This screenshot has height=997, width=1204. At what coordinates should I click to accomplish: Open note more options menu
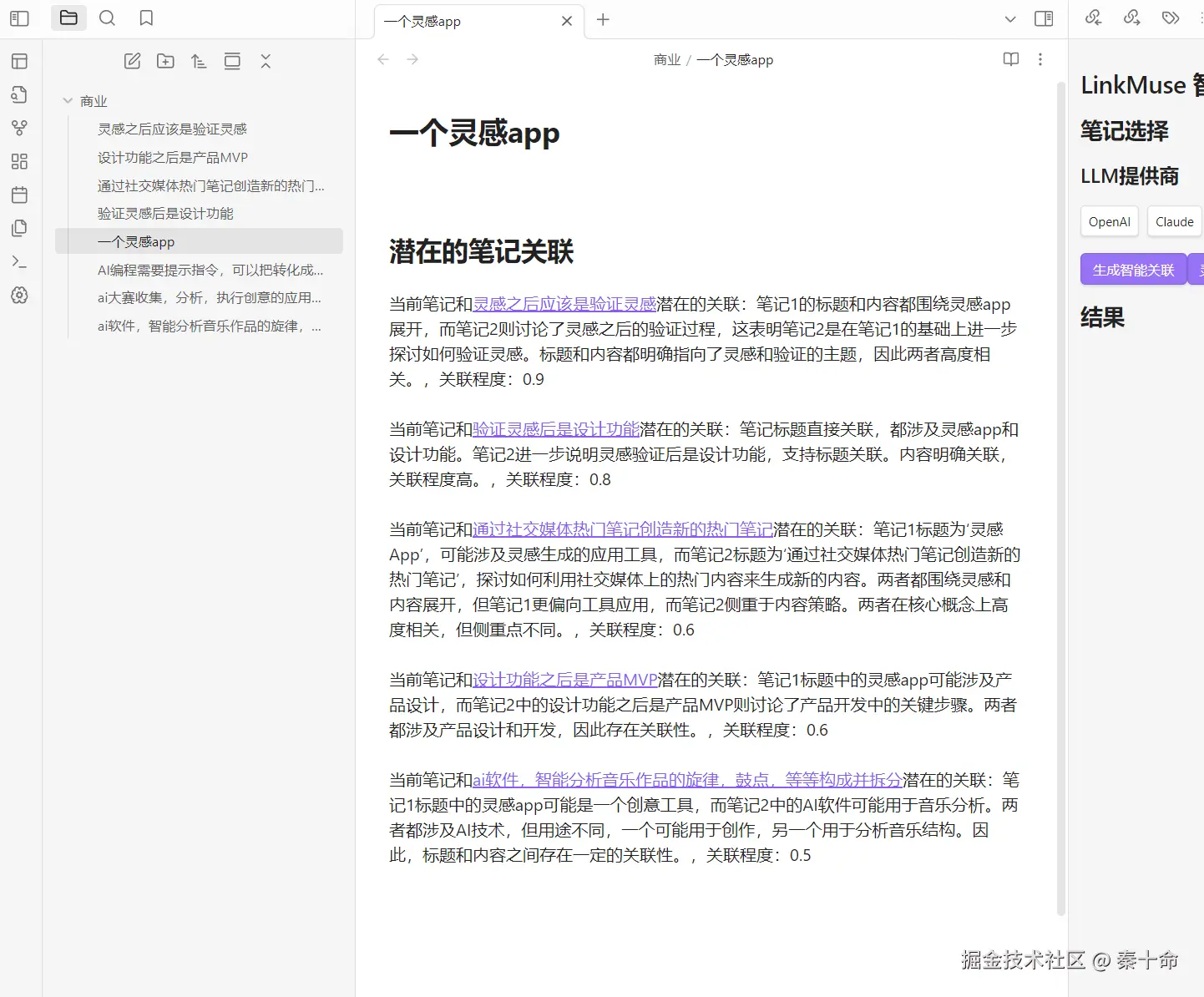[x=1040, y=59]
